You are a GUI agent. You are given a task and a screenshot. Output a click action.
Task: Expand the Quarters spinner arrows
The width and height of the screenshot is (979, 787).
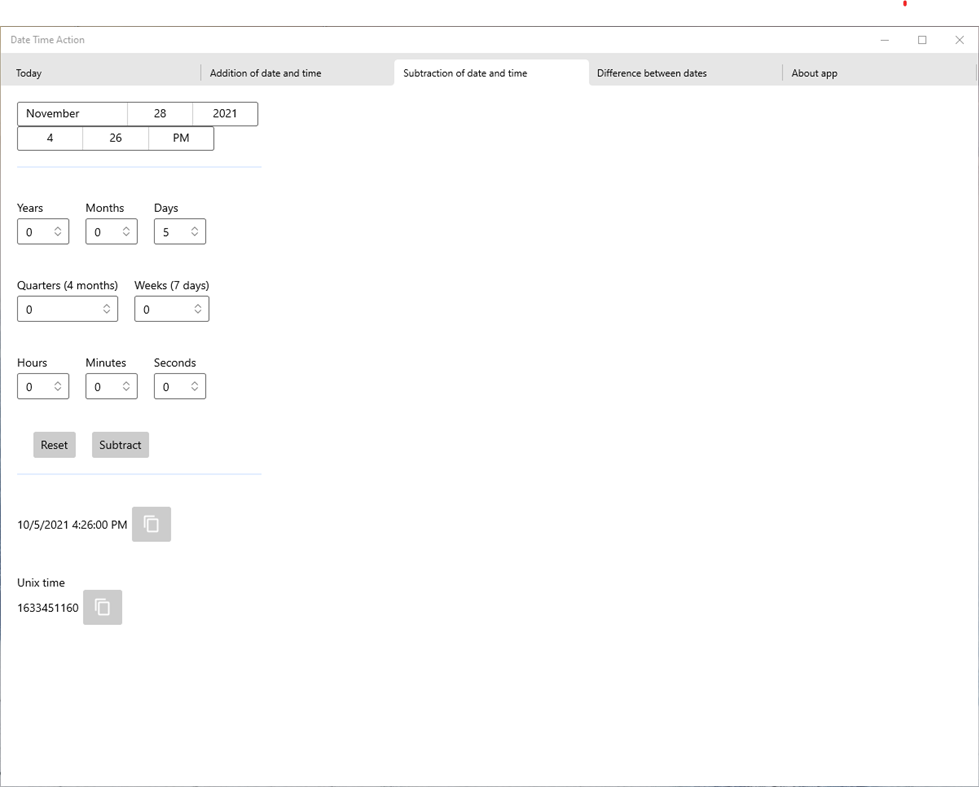[107, 309]
